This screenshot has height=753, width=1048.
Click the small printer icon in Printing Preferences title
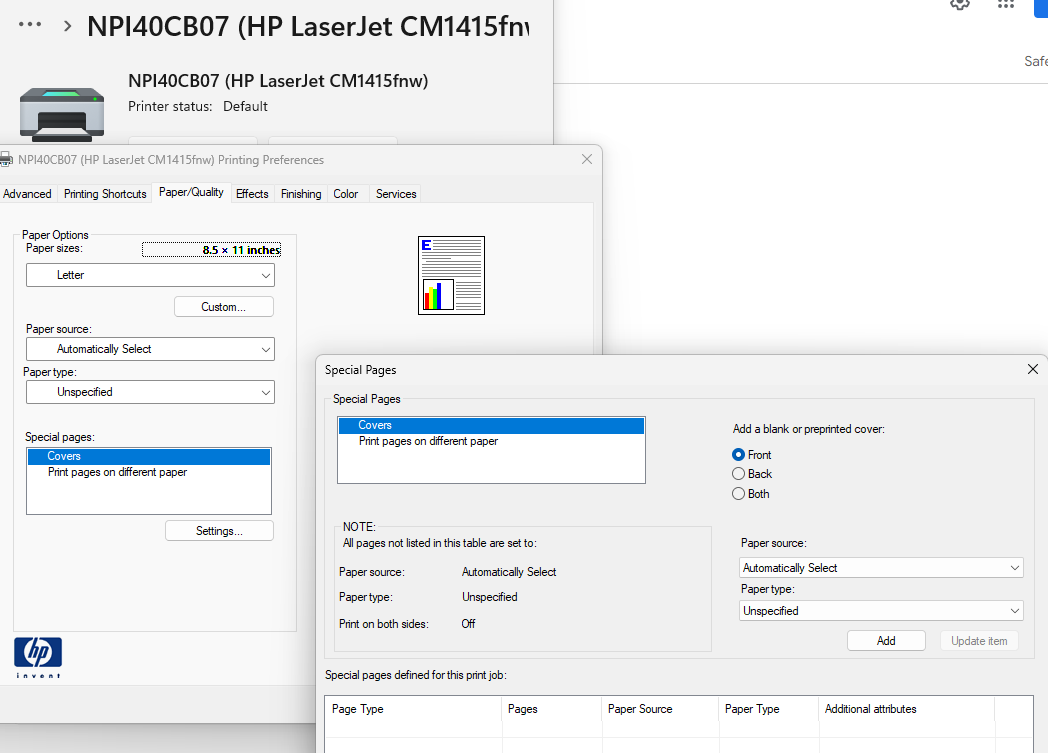coord(6,160)
